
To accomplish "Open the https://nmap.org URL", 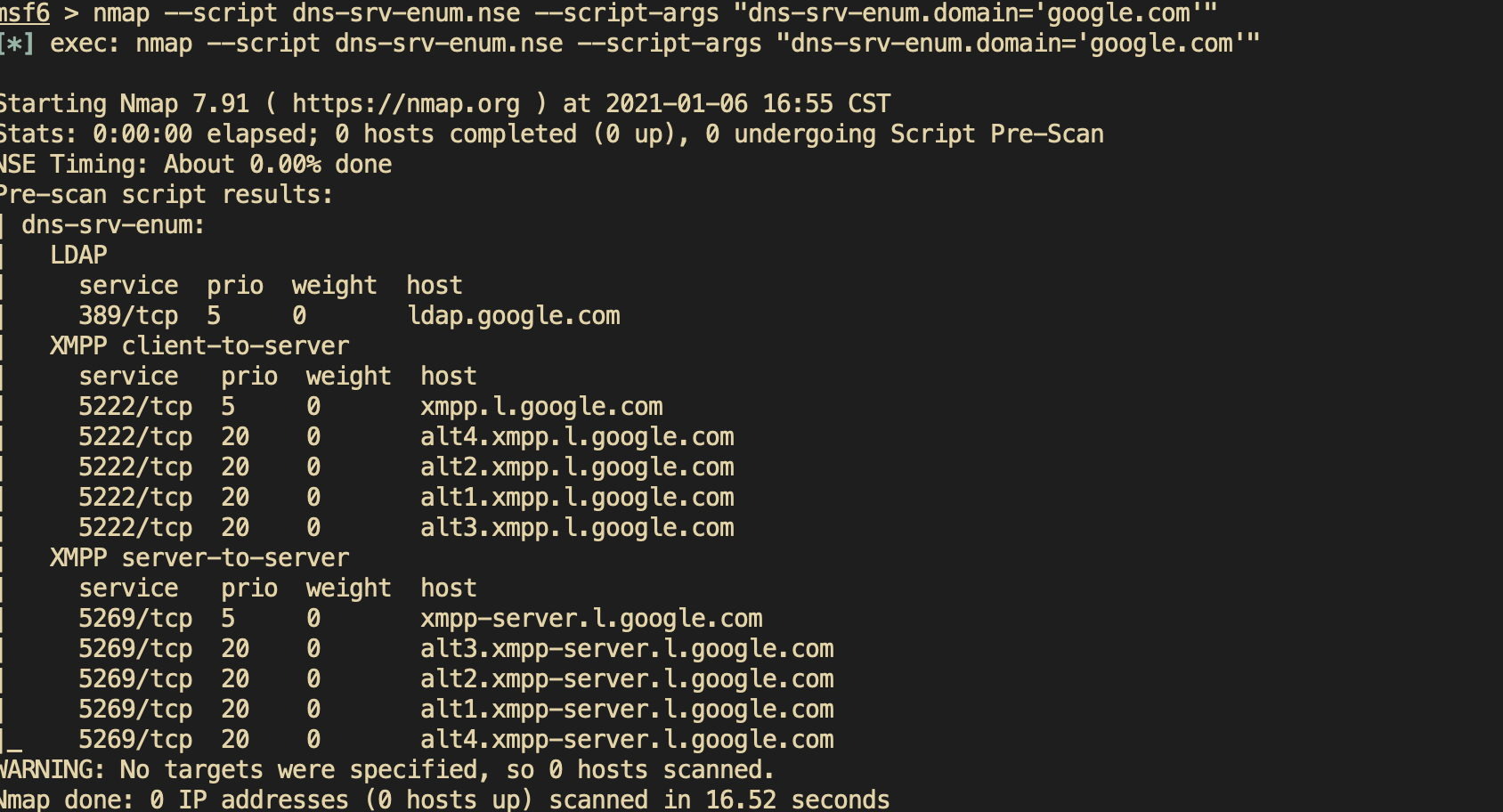I will [x=405, y=104].
